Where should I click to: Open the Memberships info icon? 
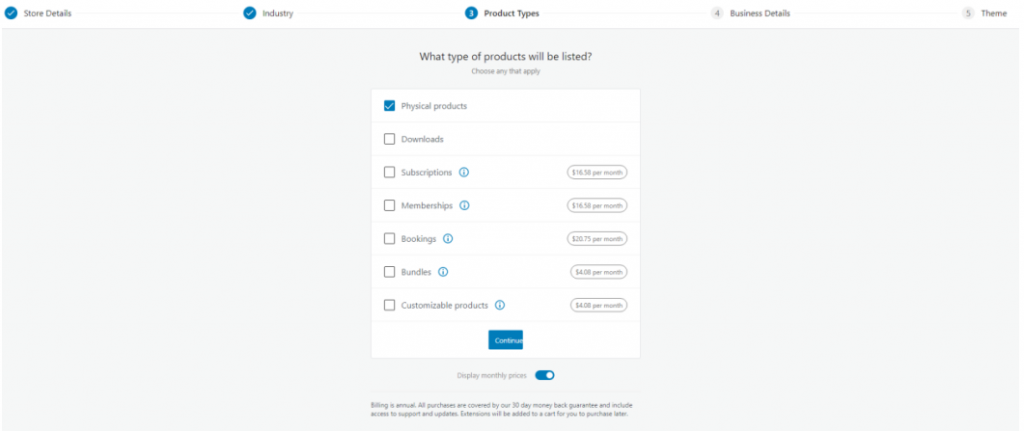click(x=464, y=205)
